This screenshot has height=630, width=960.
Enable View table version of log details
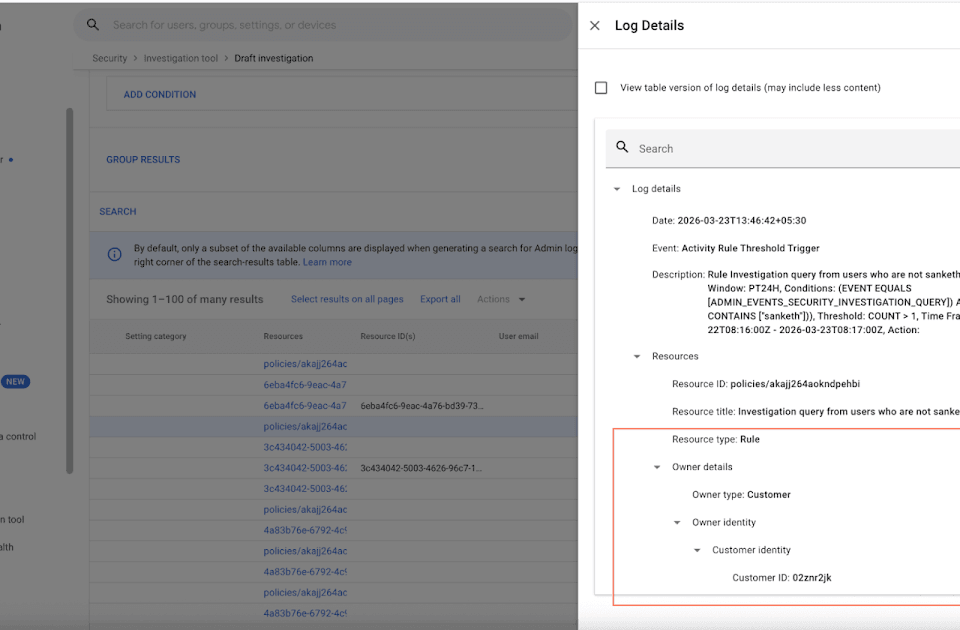[x=601, y=88]
